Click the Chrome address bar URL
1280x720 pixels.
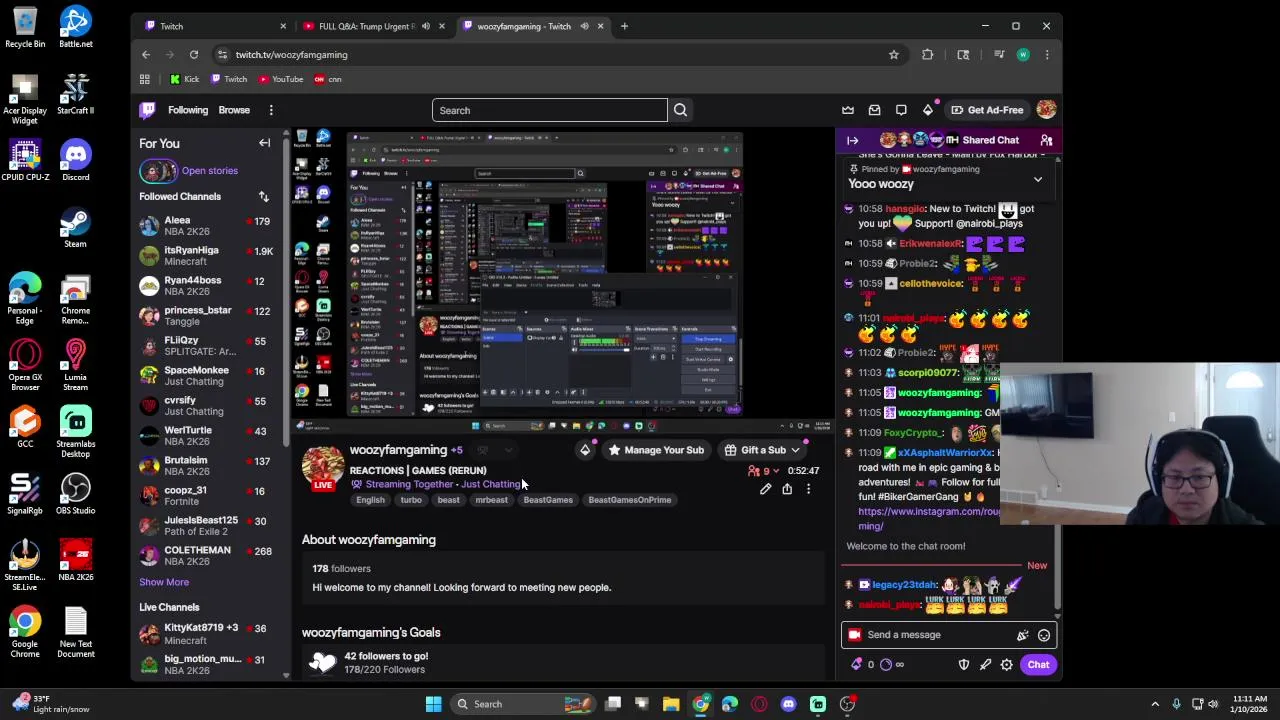point(292,55)
